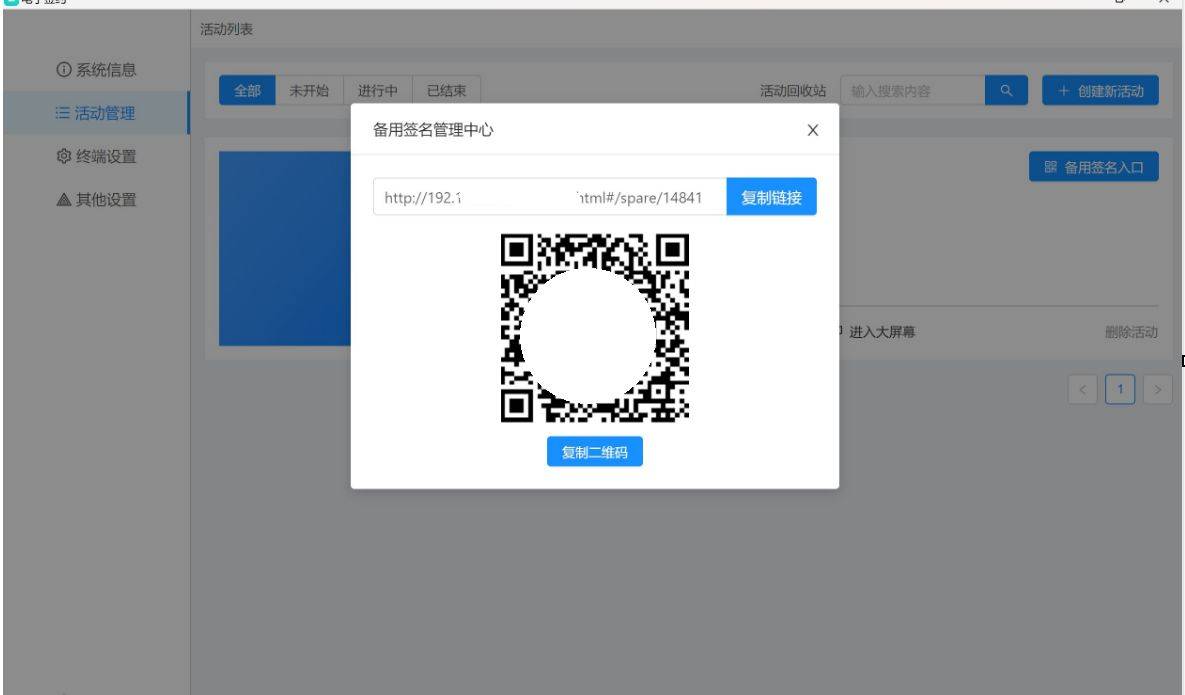Image resolution: width=1185 pixels, height=695 pixels.
Task: Open 其他设置 in the sidebar
Action: pyautogui.click(x=96, y=199)
